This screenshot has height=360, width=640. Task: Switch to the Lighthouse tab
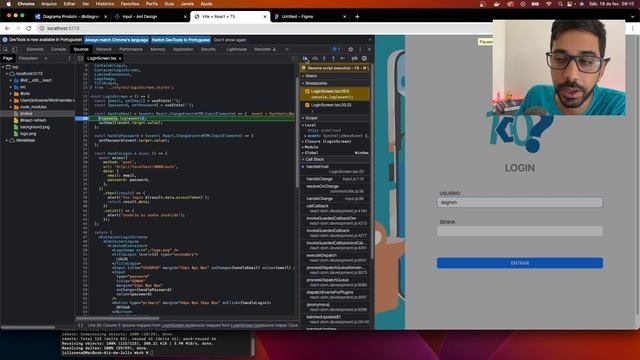237,49
